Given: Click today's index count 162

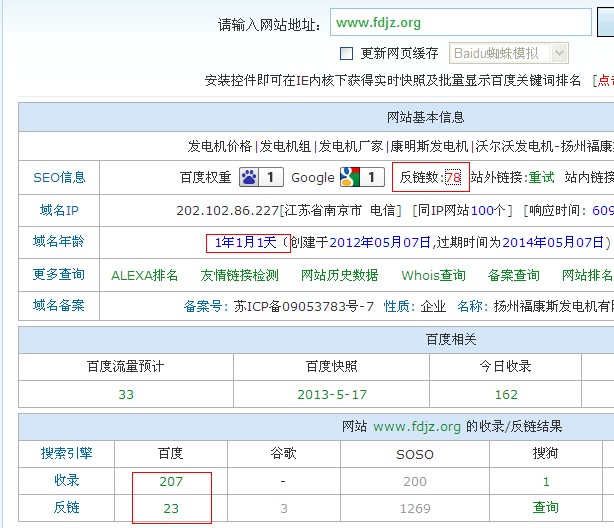Looking at the screenshot, I should coord(506,394).
